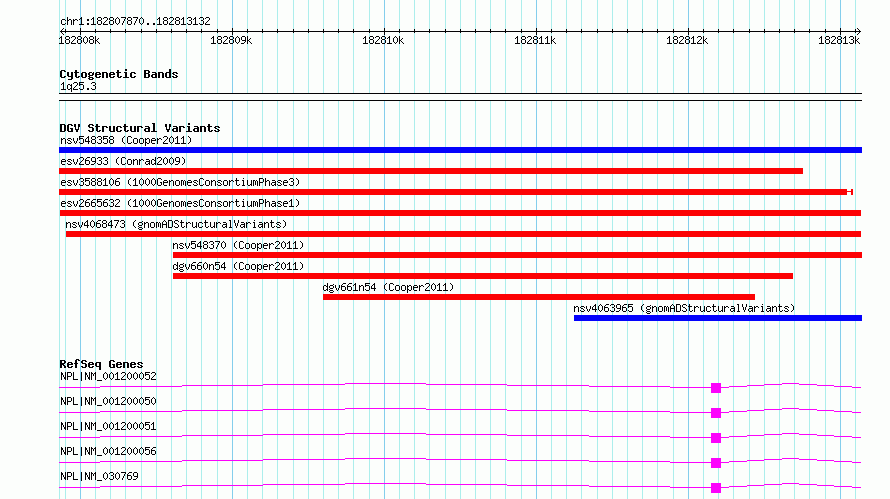
Task: Click the red bar under esv26933
Action: (431, 171)
